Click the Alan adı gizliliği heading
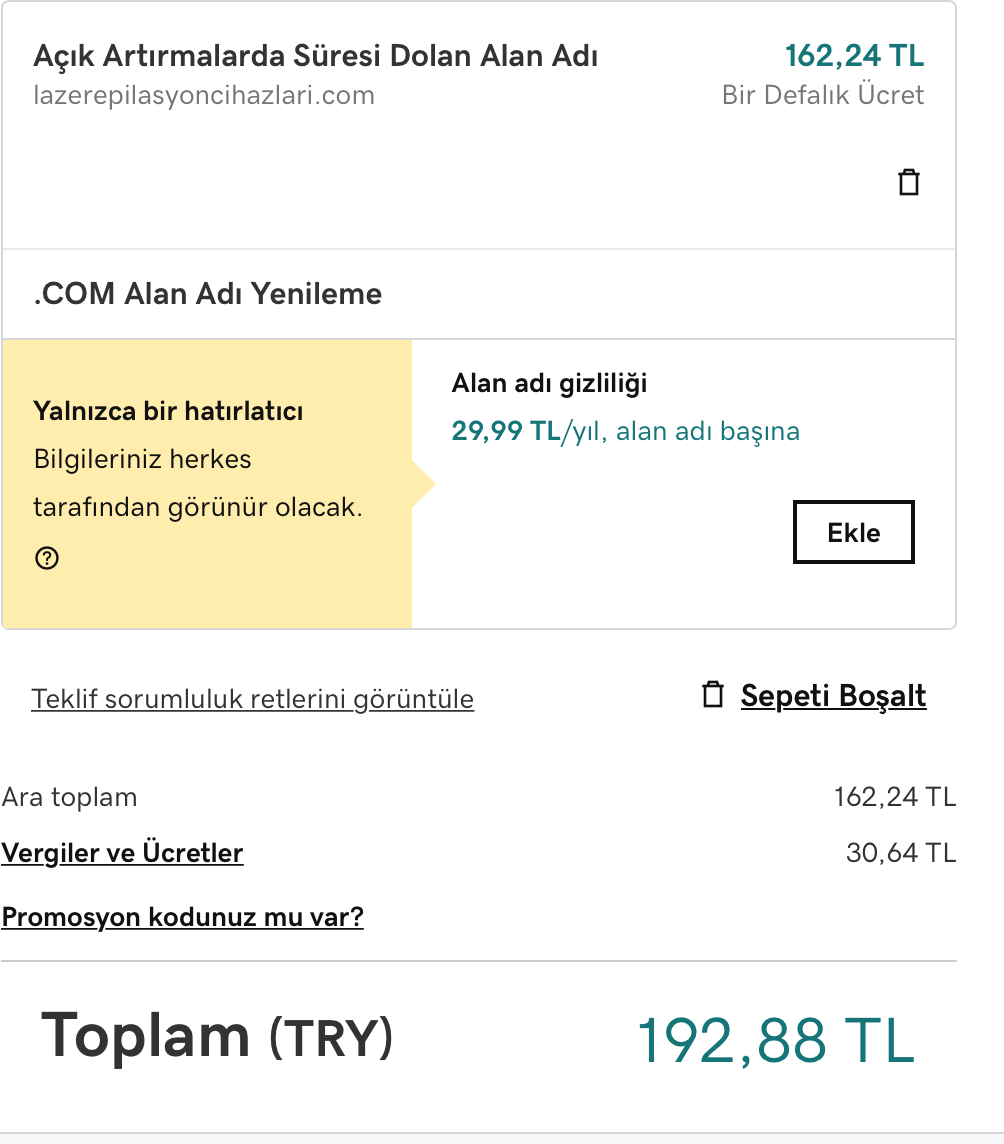Screen dimensions: 1004x1144 [x=549, y=383]
